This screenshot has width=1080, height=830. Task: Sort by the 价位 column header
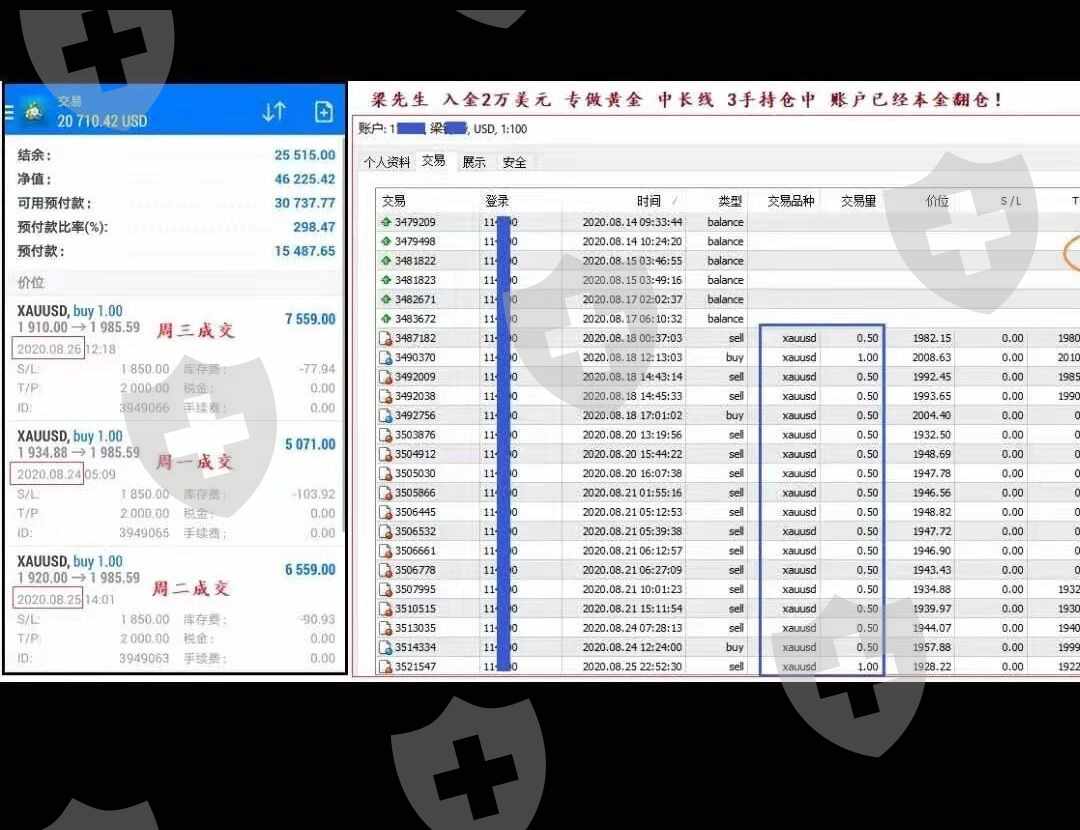(937, 201)
